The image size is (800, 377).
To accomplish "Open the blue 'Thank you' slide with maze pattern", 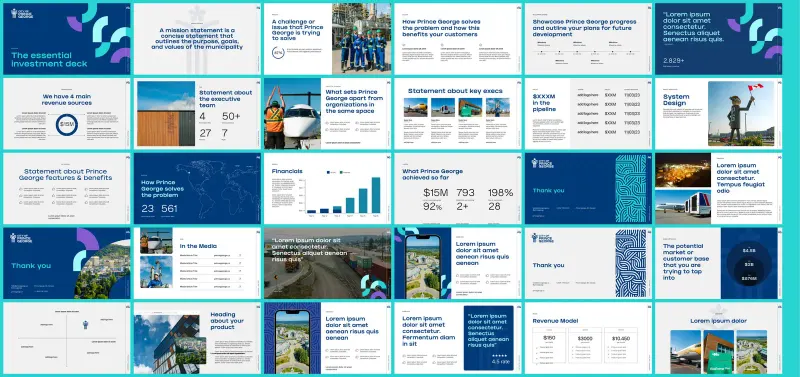I will (588, 188).
